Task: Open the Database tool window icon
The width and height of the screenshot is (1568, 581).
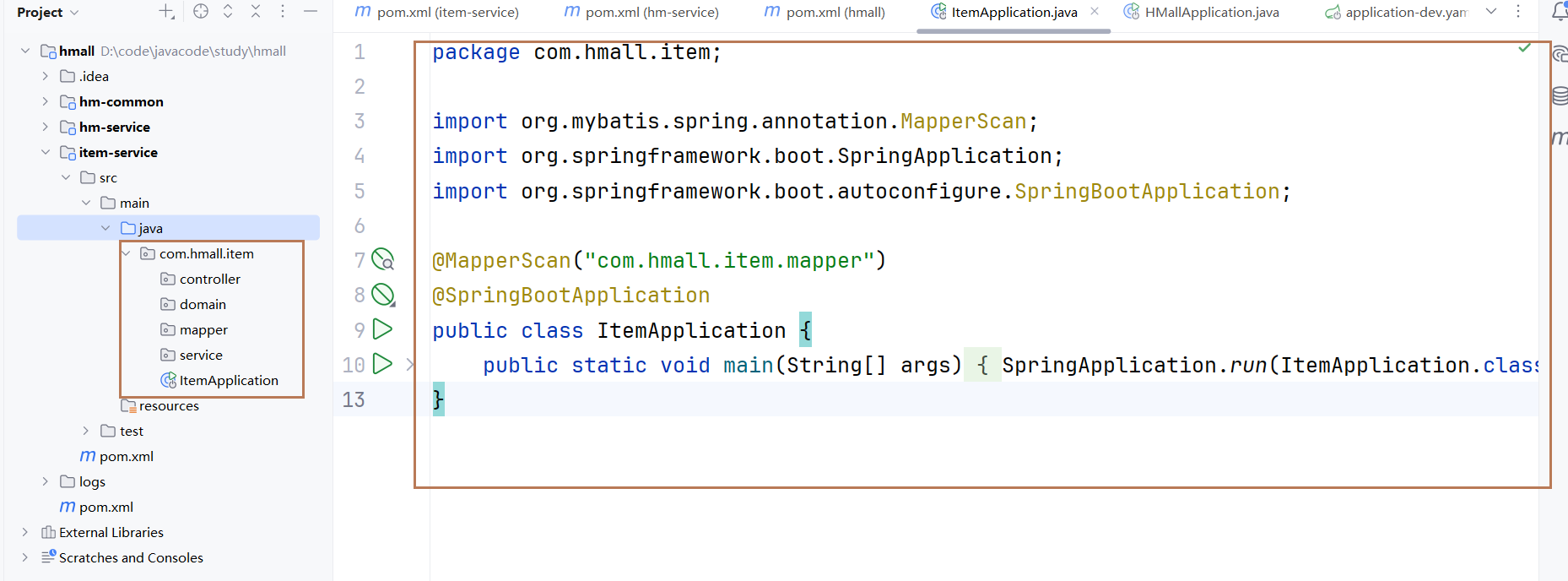Action: (x=1560, y=96)
